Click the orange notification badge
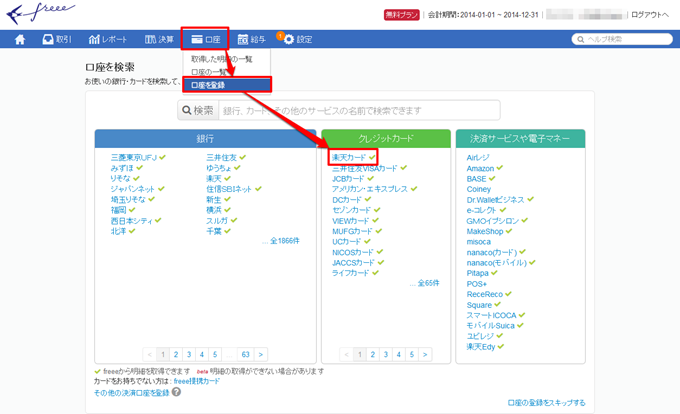This screenshot has height=414, width=680. (x=280, y=36)
